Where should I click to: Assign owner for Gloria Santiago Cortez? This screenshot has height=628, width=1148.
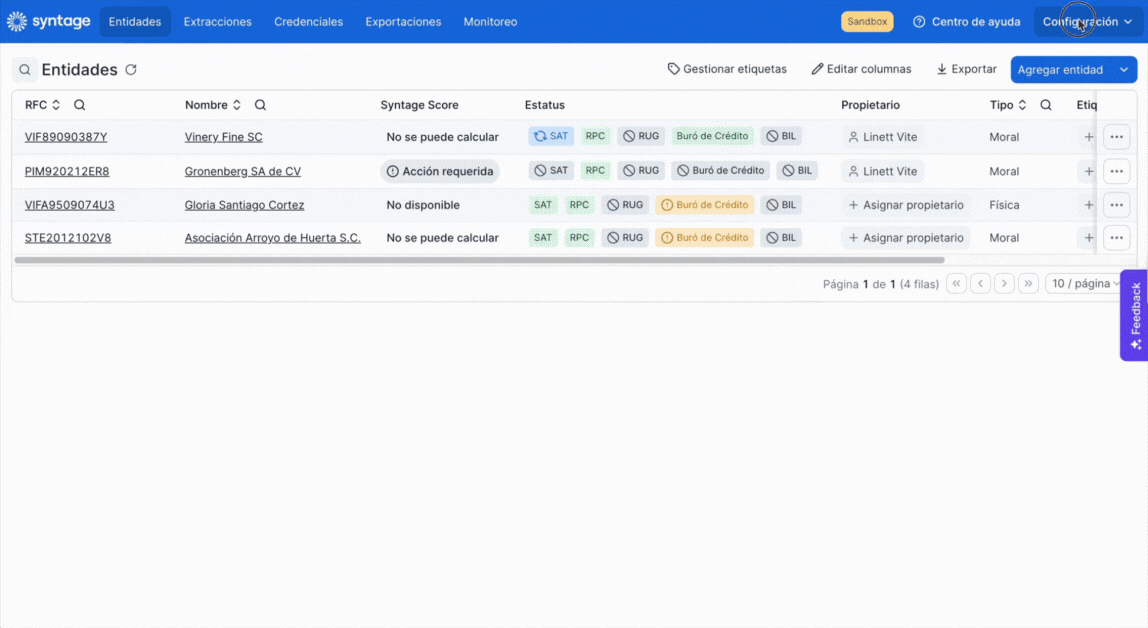point(906,205)
